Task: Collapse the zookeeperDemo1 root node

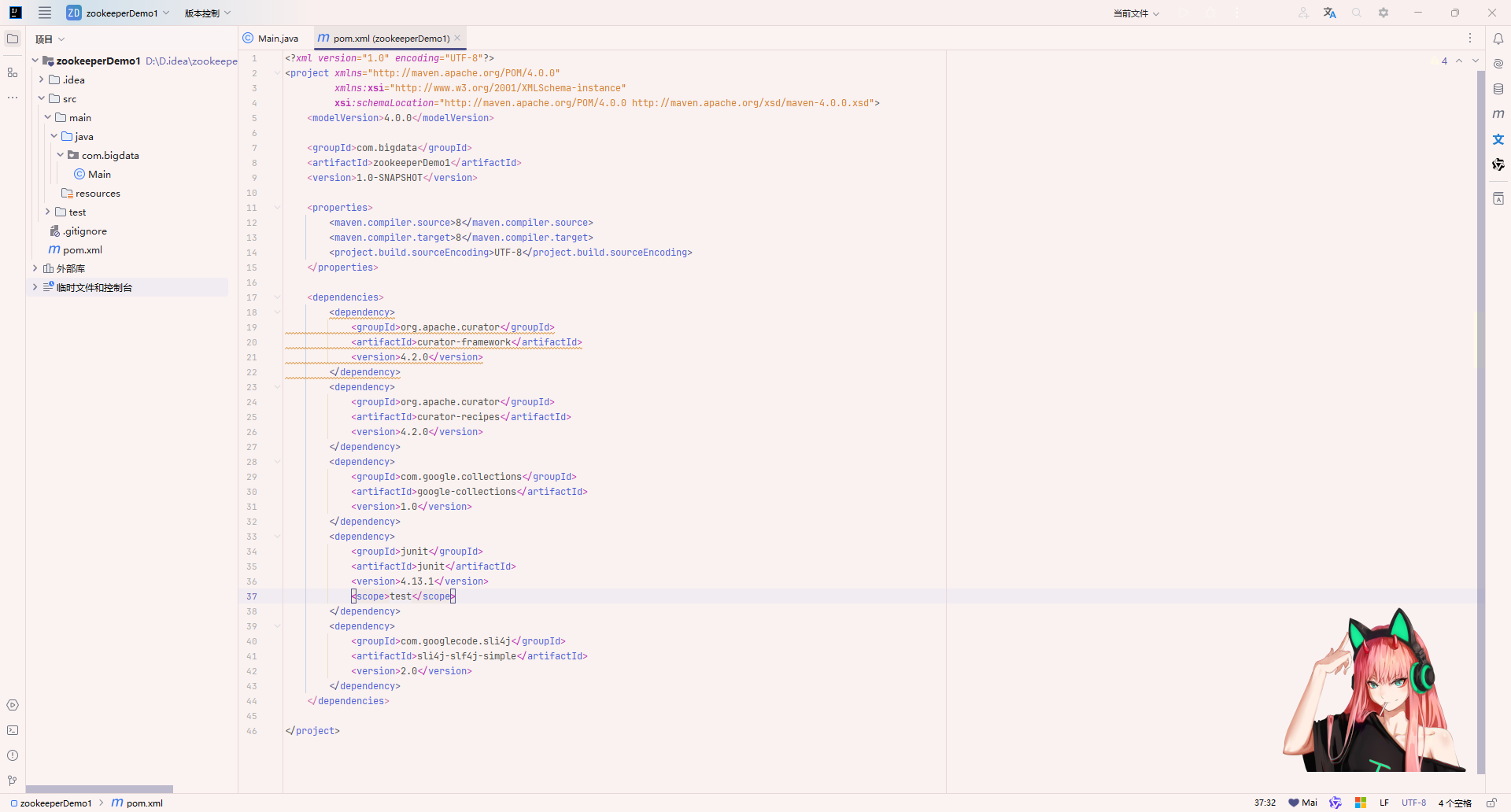Action: (35, 61)
